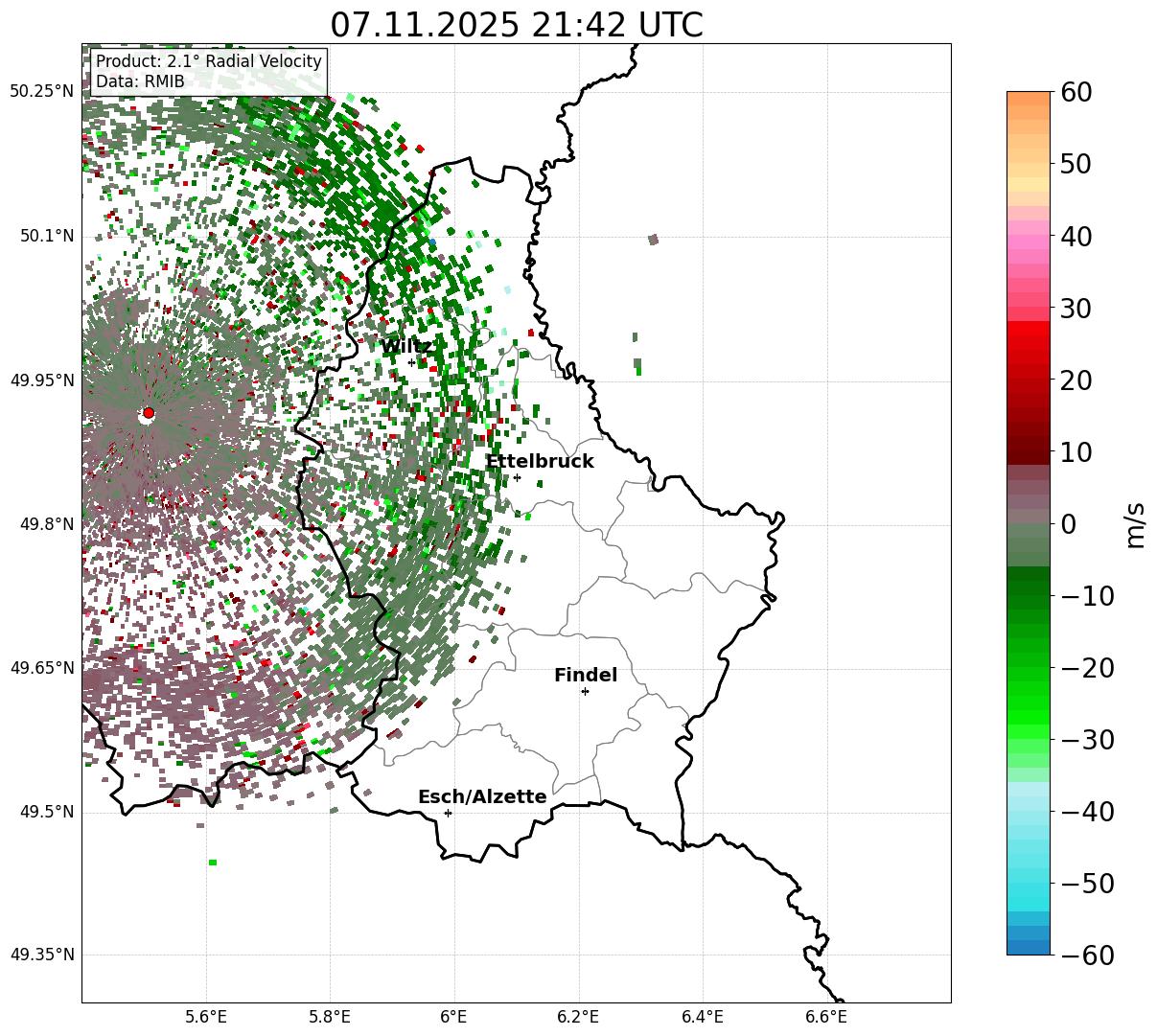Click the Ettelbruck station cross marker
Viewport: 1157px width, 1036px height.
tap(517, 477)
